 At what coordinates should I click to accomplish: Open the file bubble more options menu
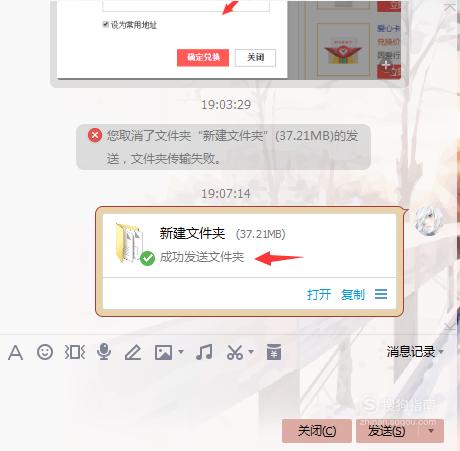[x=381, y=294]
